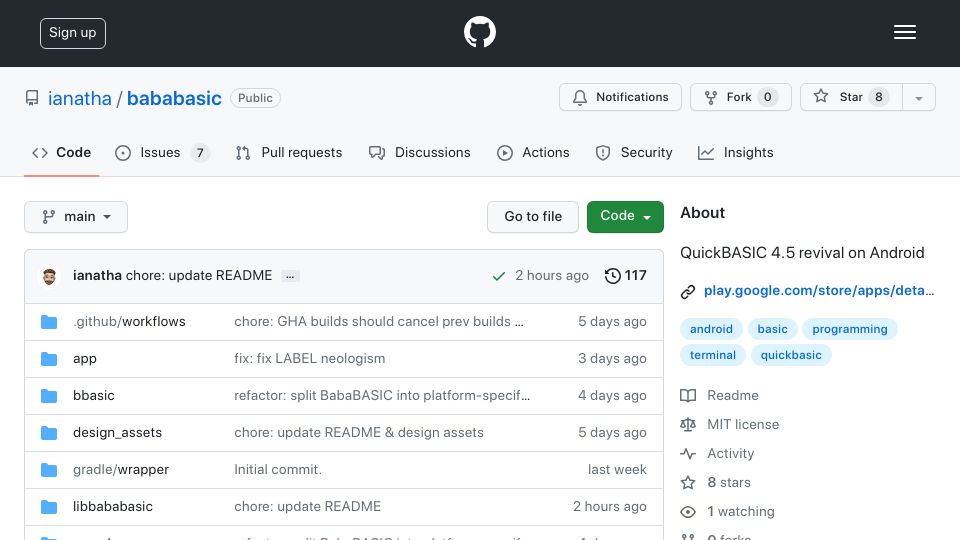This screenshot has width=960, height=540.
Task: Click folder icon for libbababasic
Action: [49, 507]
